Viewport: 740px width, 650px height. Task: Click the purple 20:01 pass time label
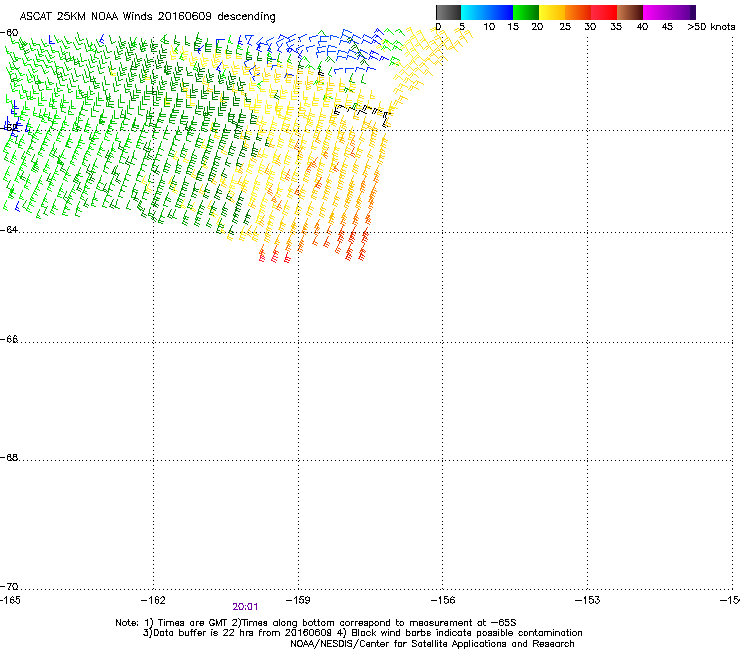(245, 607)
